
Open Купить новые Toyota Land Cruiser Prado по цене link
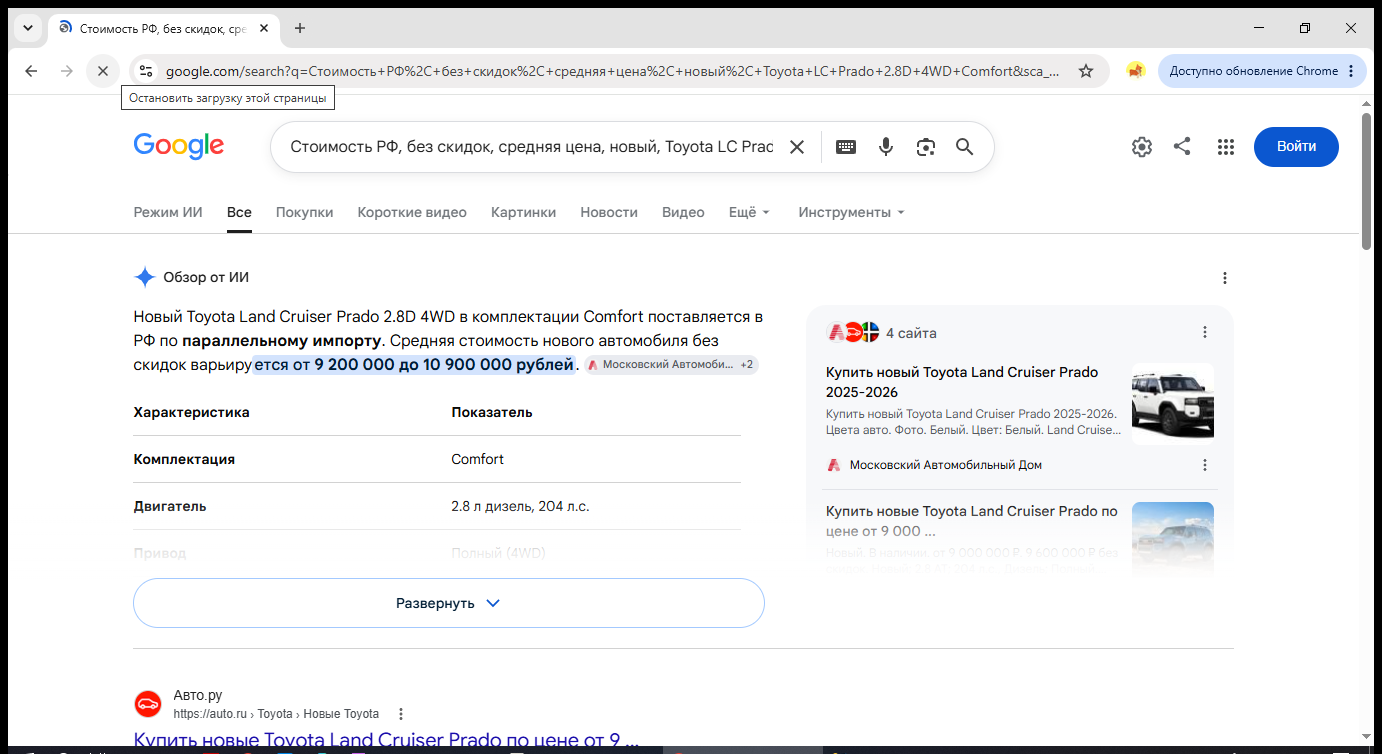pyautogui.click(x=972, y=521)
